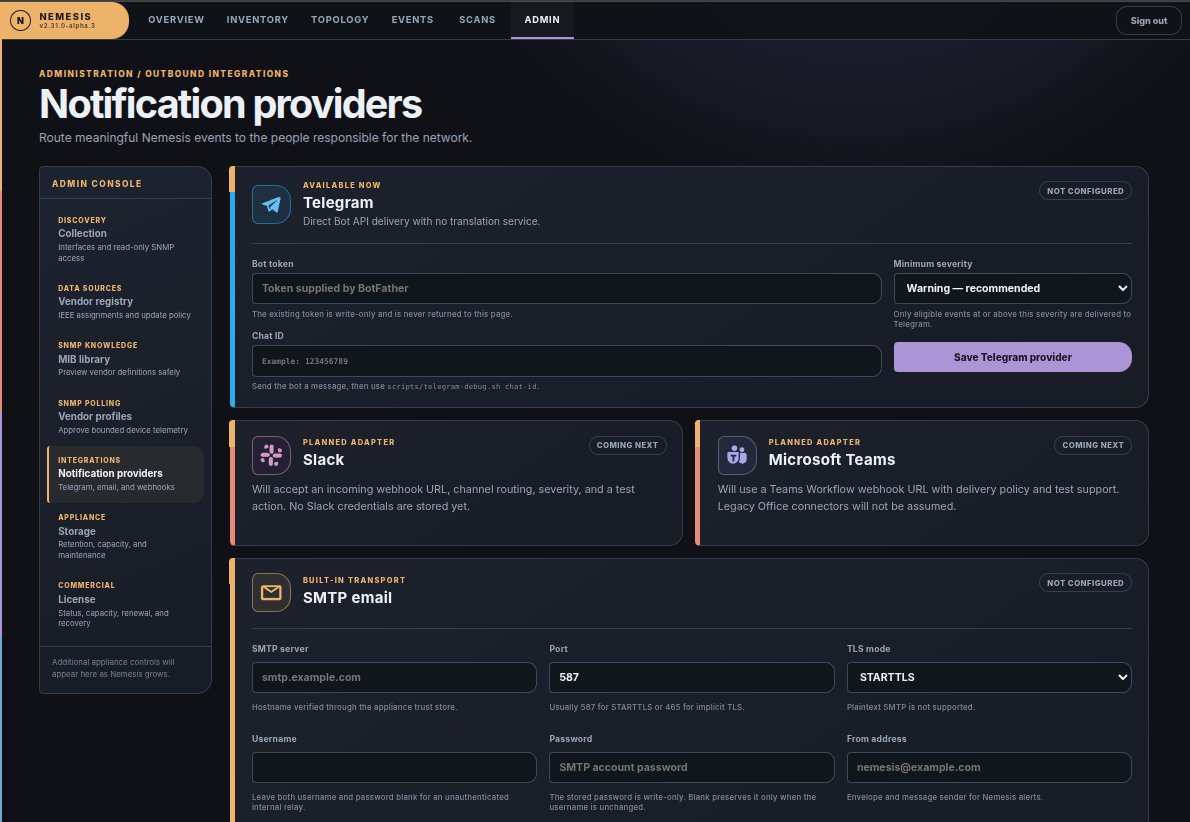Click Telegram's NOT CONFIGURED badge

tap(1085, 191)
